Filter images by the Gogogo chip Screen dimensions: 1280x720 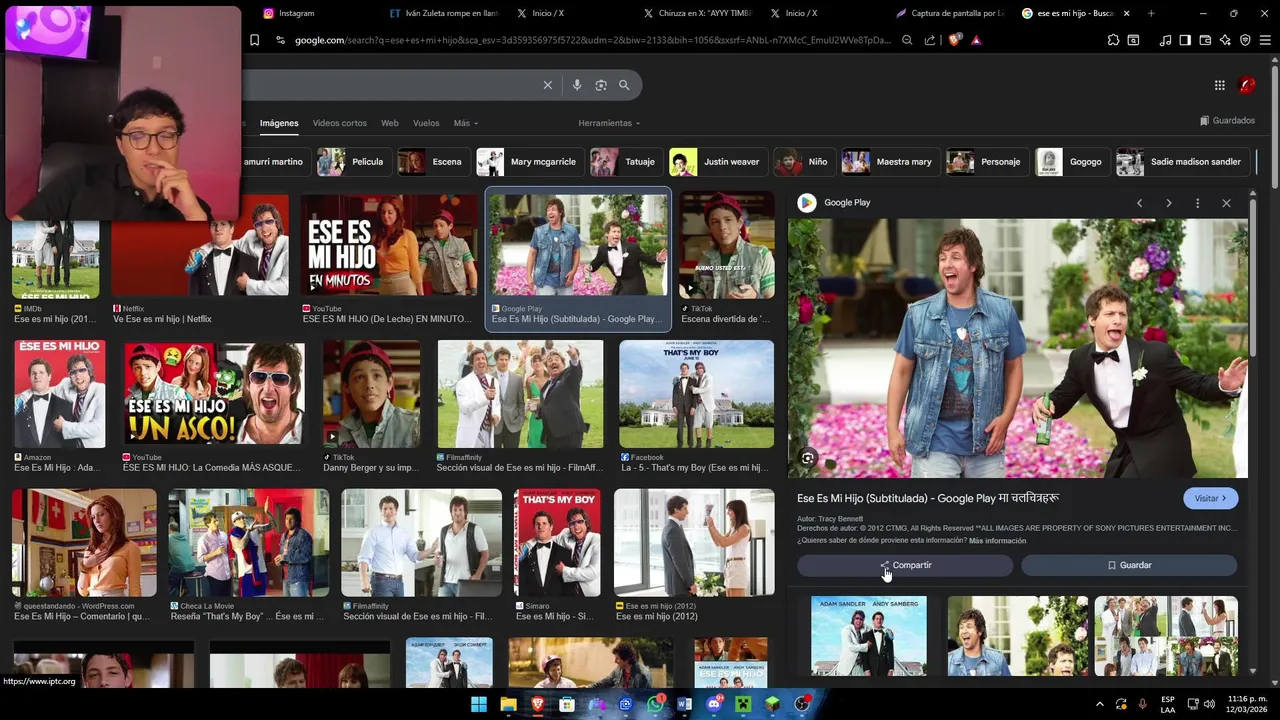pyautogui.click(x=1071, y=162)
